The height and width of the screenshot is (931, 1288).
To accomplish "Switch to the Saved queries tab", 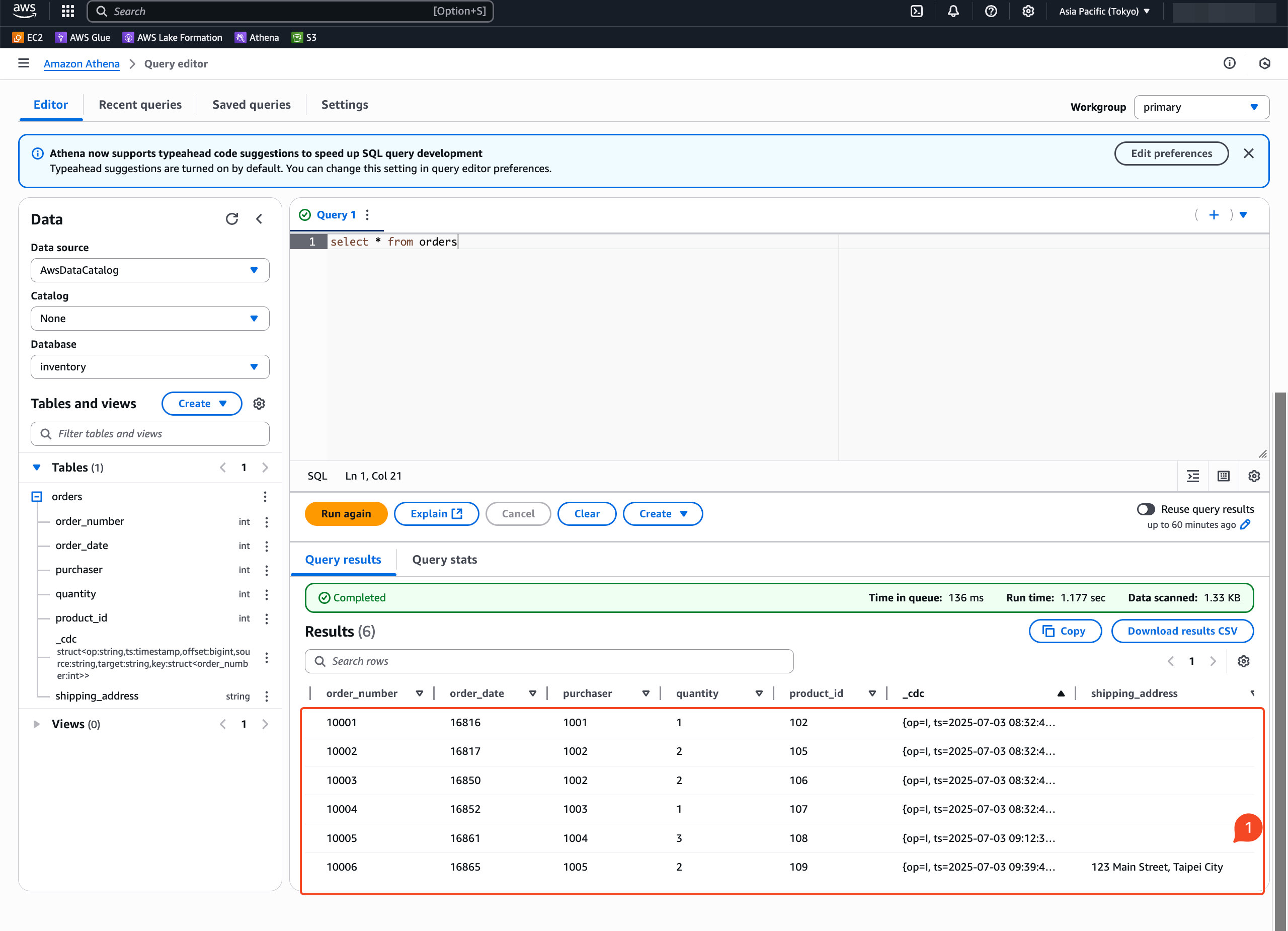I will 252,105.
